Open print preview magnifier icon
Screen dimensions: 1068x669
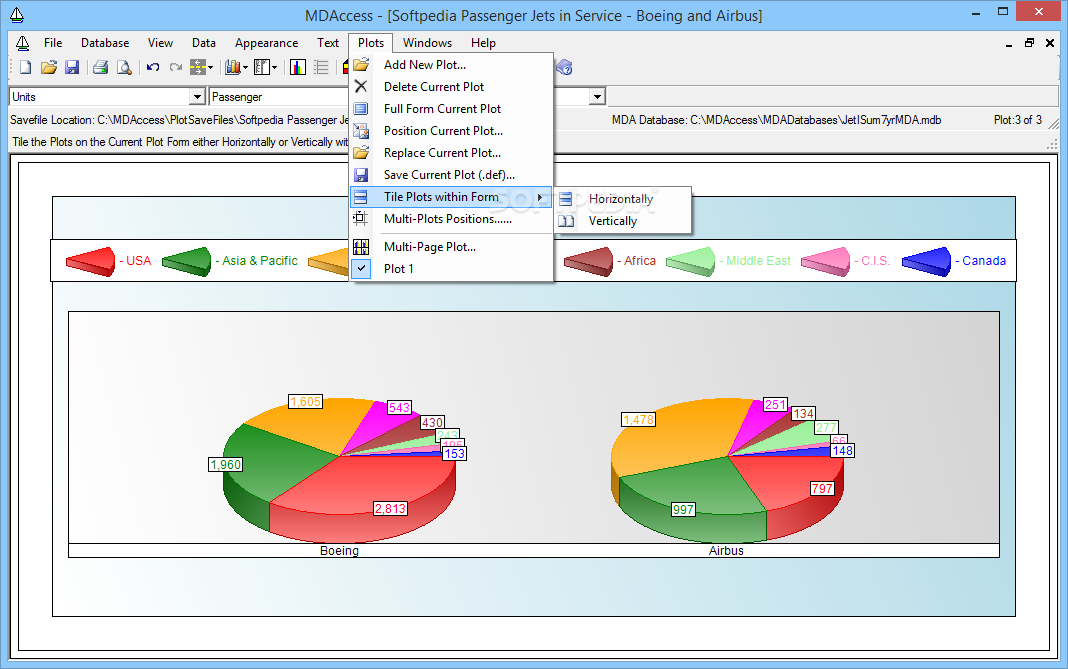pyautogui.click(x=124, y=67)
